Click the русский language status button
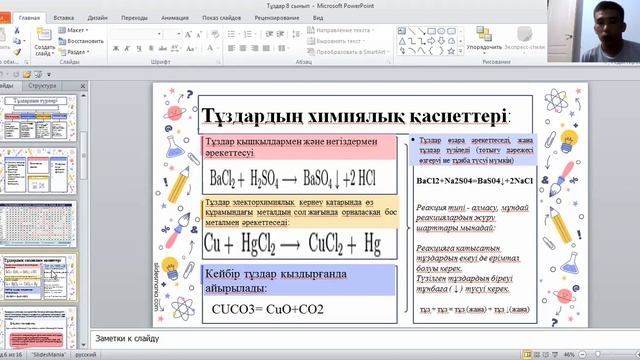 pos(86,355)
